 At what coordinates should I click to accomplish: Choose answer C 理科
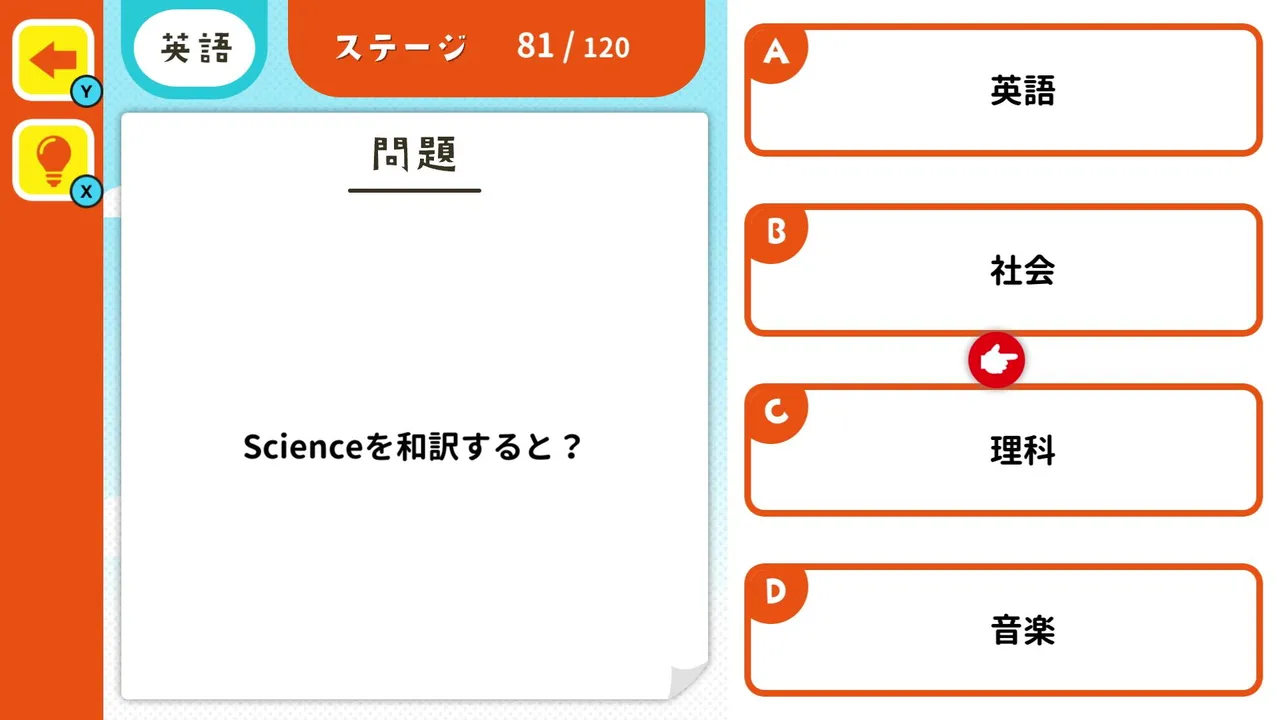[1003, 450]
